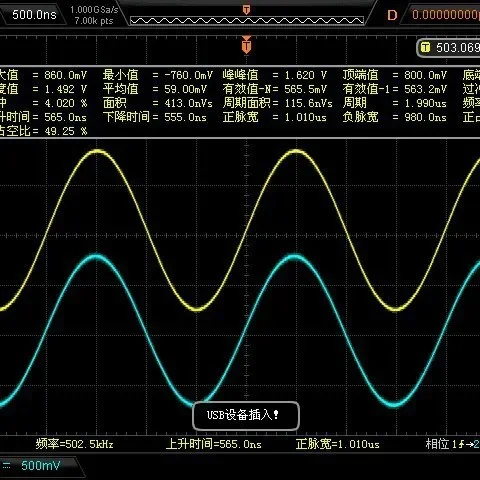480x480 pixels.
Task: Open the 503.069 frequency counter badge
Action: [x=449, y=48]
